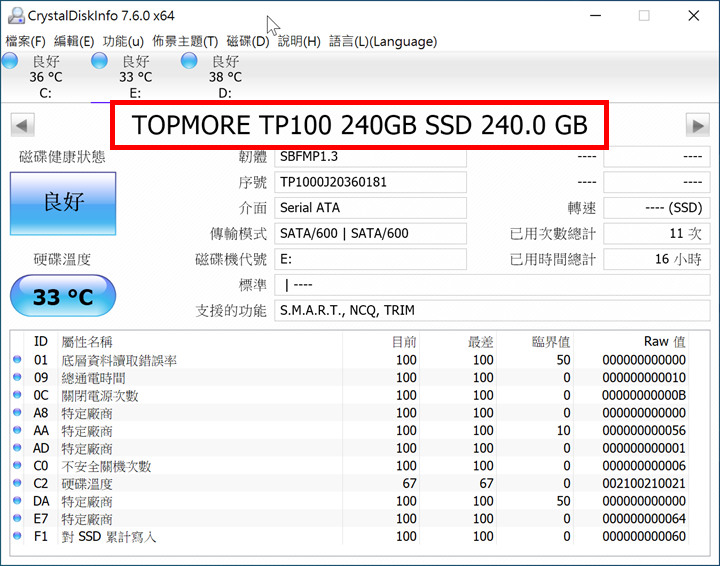
Task: Open the 佈景主題(T) menu
Action: pyautogui.click(x=185, y=41)
